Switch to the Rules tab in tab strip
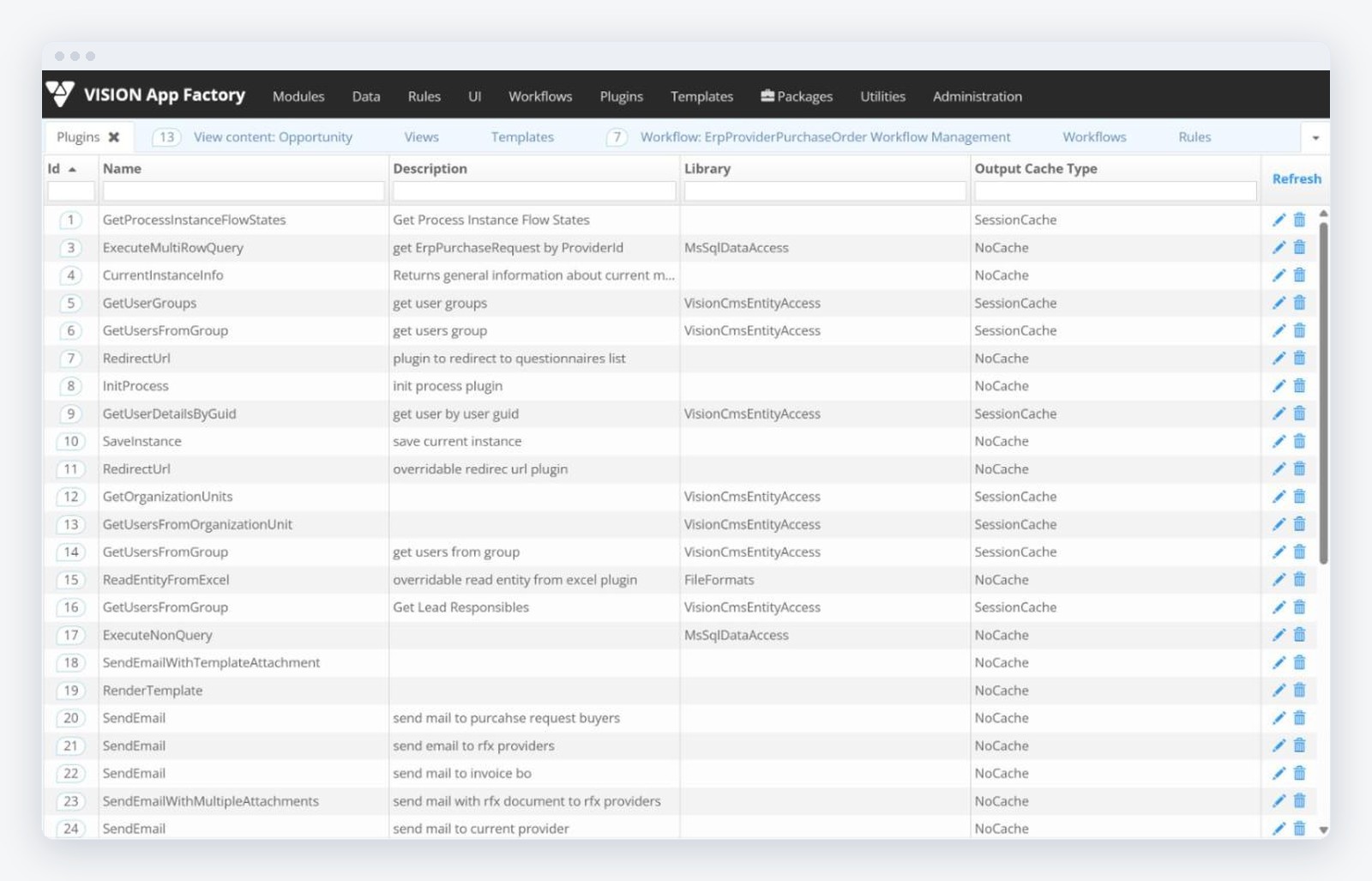Screen dimensions: 1372x881 click(x=1194, y=136)
